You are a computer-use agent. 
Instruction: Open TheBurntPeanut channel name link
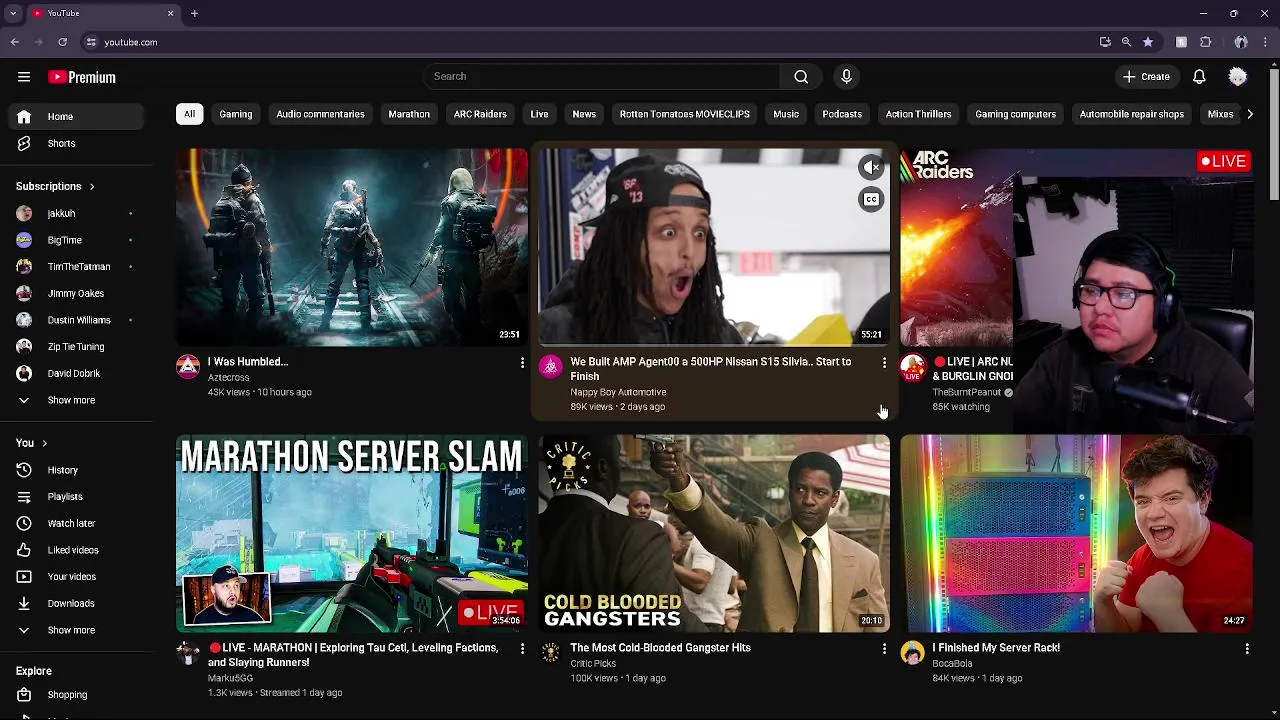point(966,392)
